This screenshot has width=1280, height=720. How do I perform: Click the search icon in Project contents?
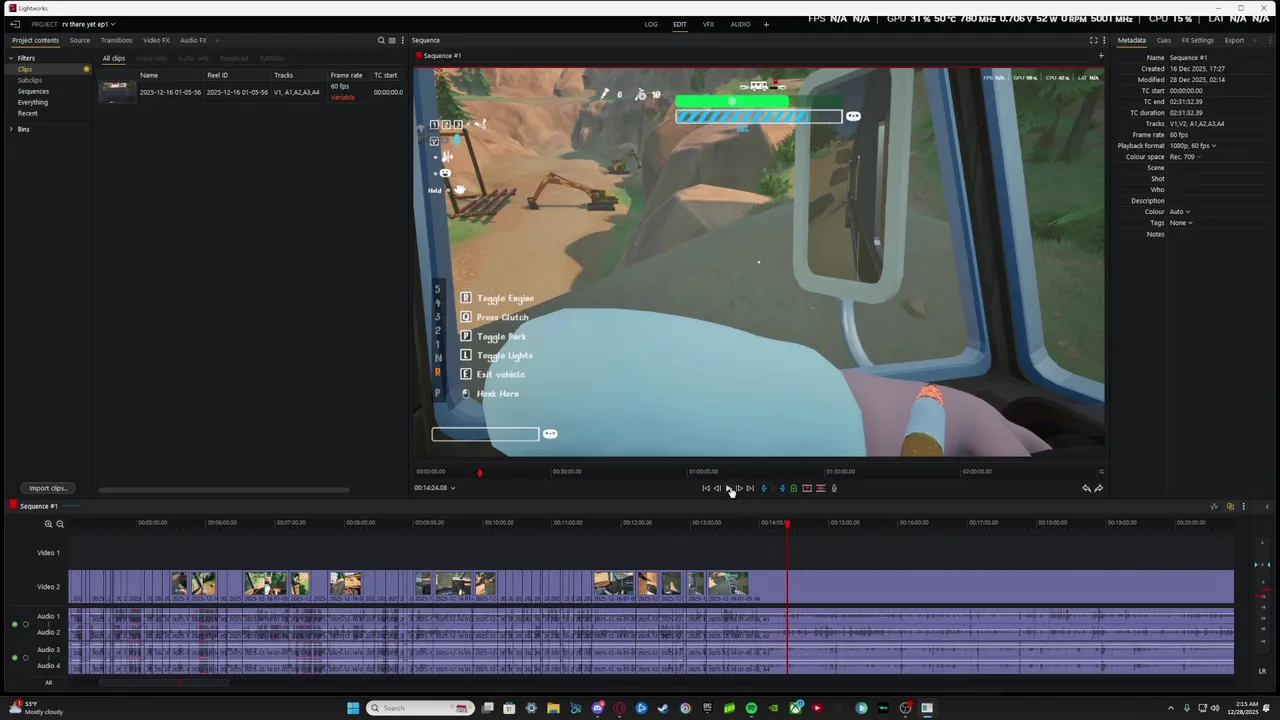click(381, 40)
